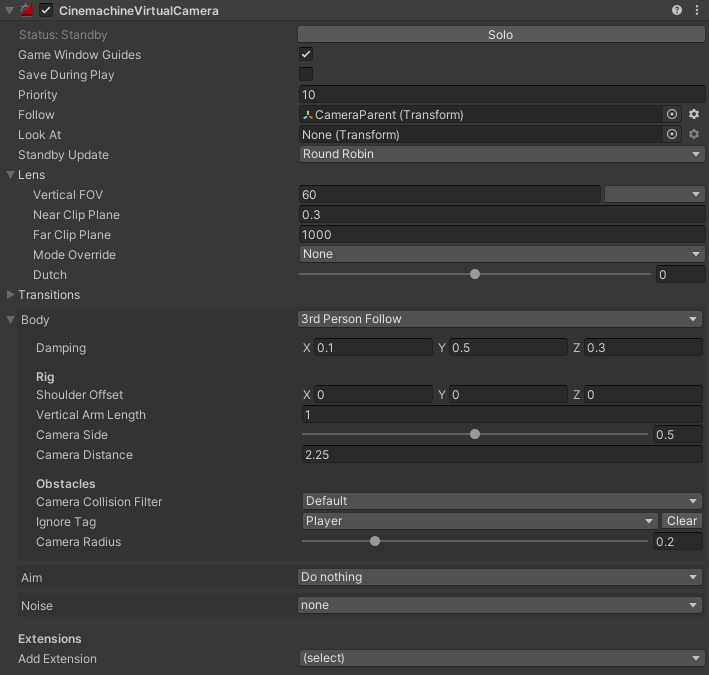The height and width of the screenshot is (675, 709).
Task: Open the component three-dot options menu
Action: pos(696,10)
